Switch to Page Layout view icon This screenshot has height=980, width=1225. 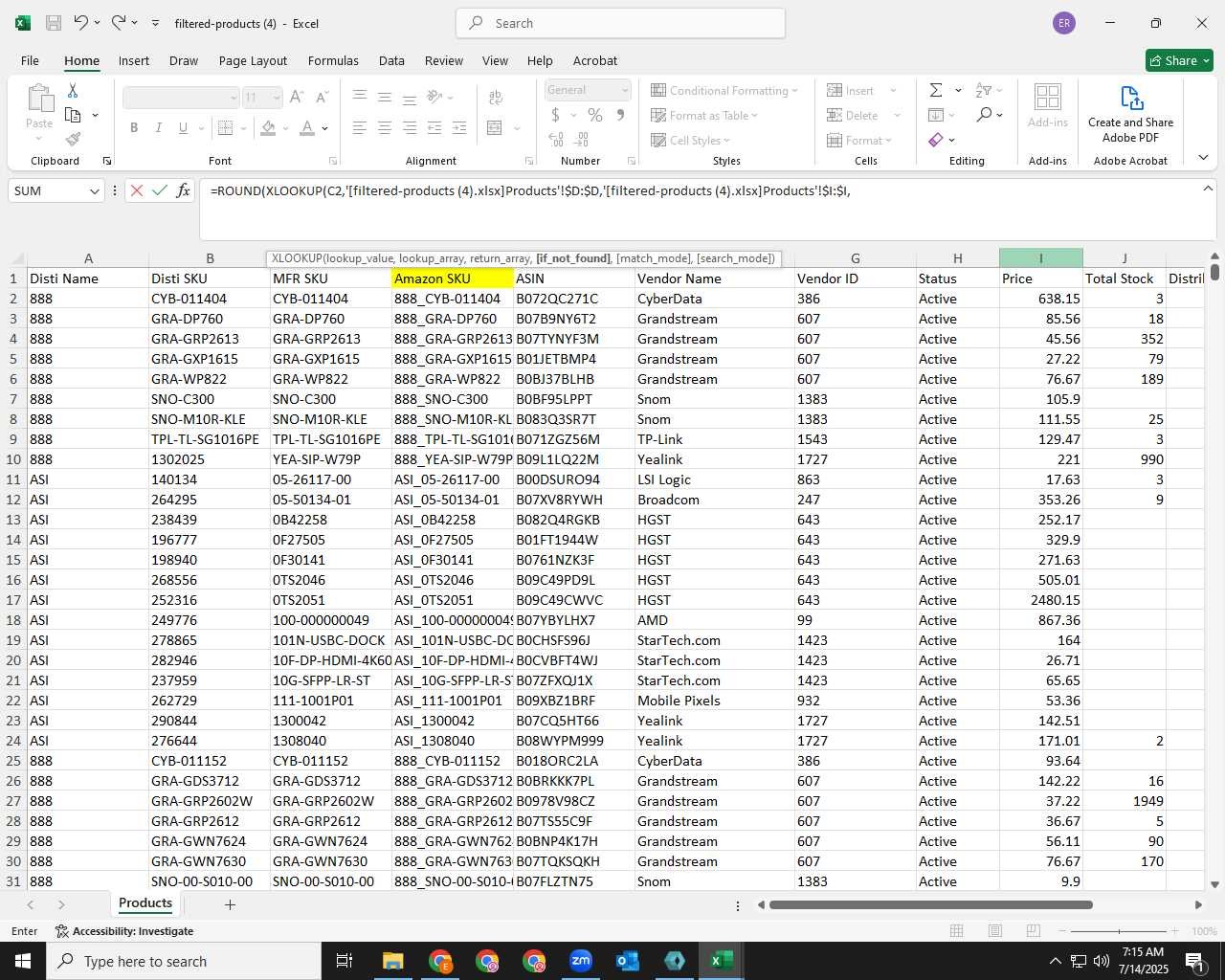(995, 931)
